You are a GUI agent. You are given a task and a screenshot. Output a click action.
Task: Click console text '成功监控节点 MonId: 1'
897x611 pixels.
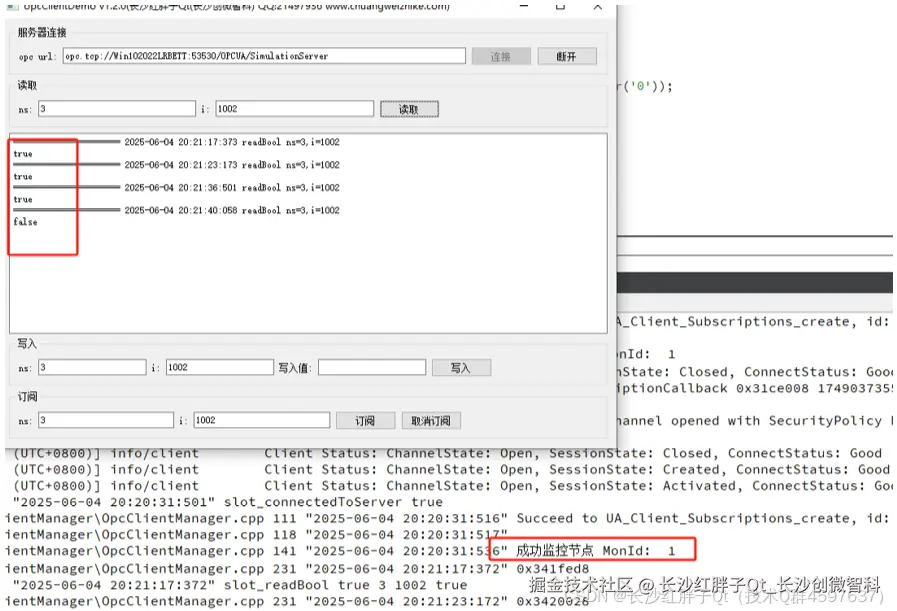(x=596, y=550)
